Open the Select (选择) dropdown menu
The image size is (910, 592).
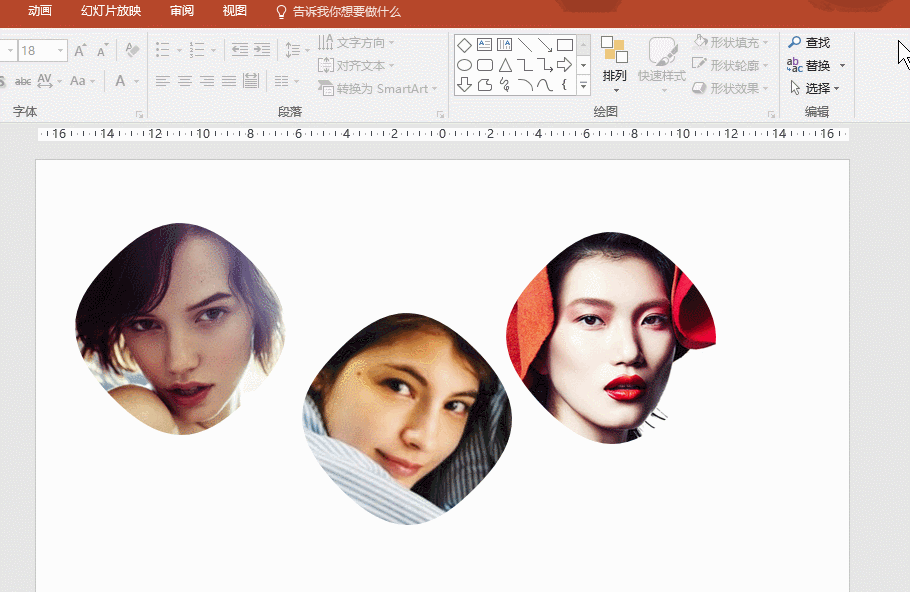pyautogui.click(x=816, y=88)
